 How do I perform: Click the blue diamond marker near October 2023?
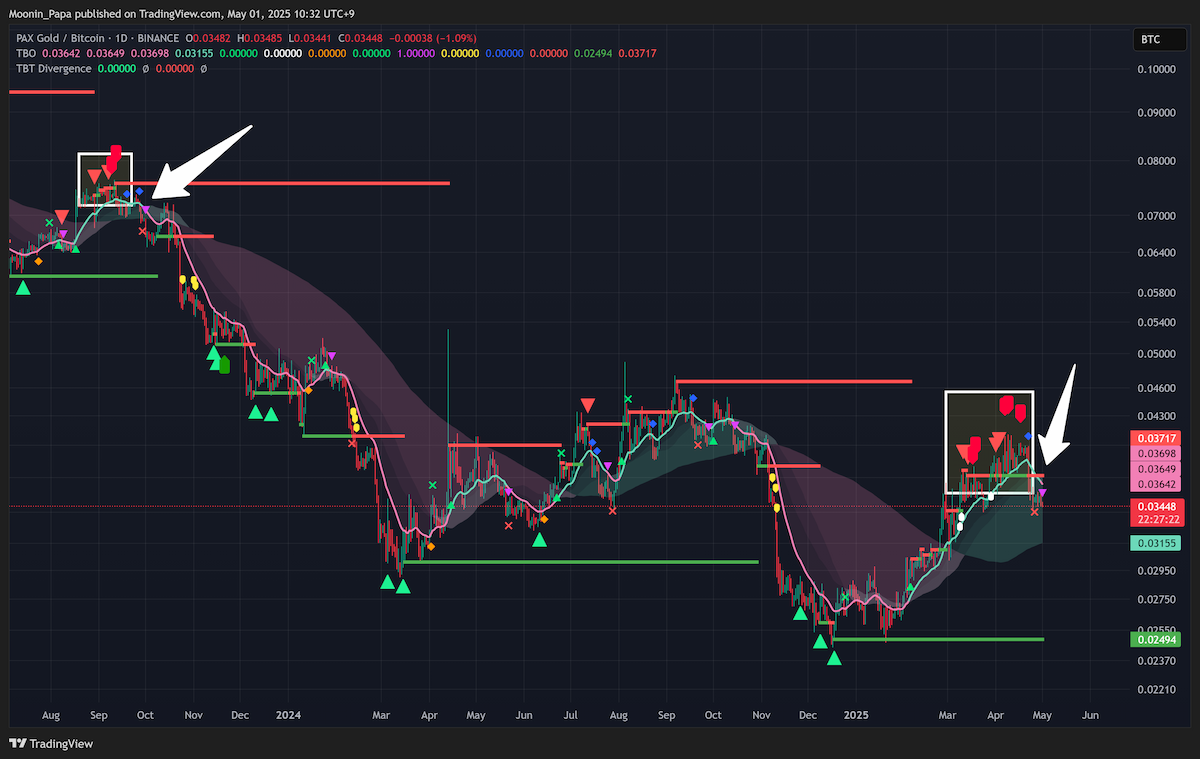pyautogui.click(x=140, y=191)
